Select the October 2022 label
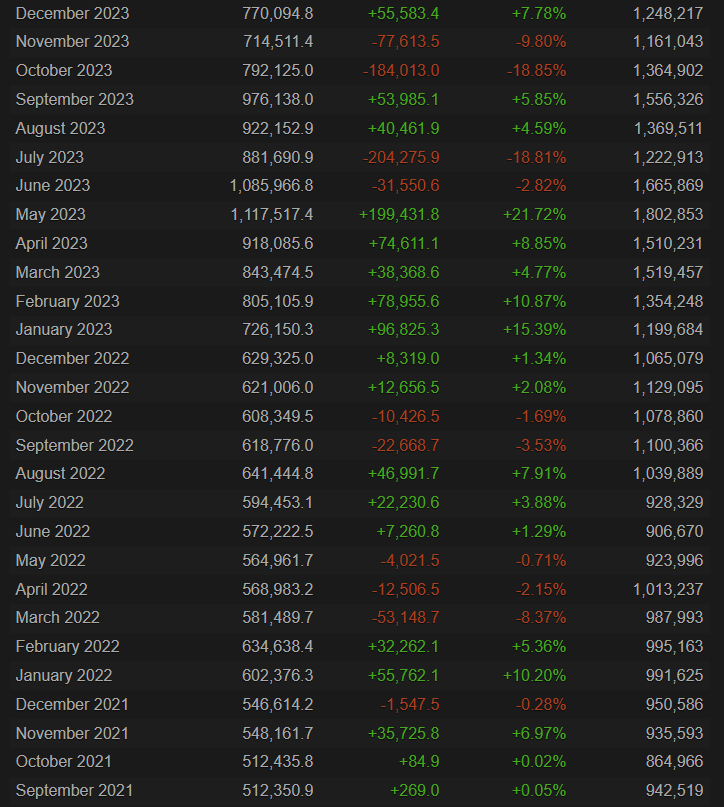 (x=64, y=415)
